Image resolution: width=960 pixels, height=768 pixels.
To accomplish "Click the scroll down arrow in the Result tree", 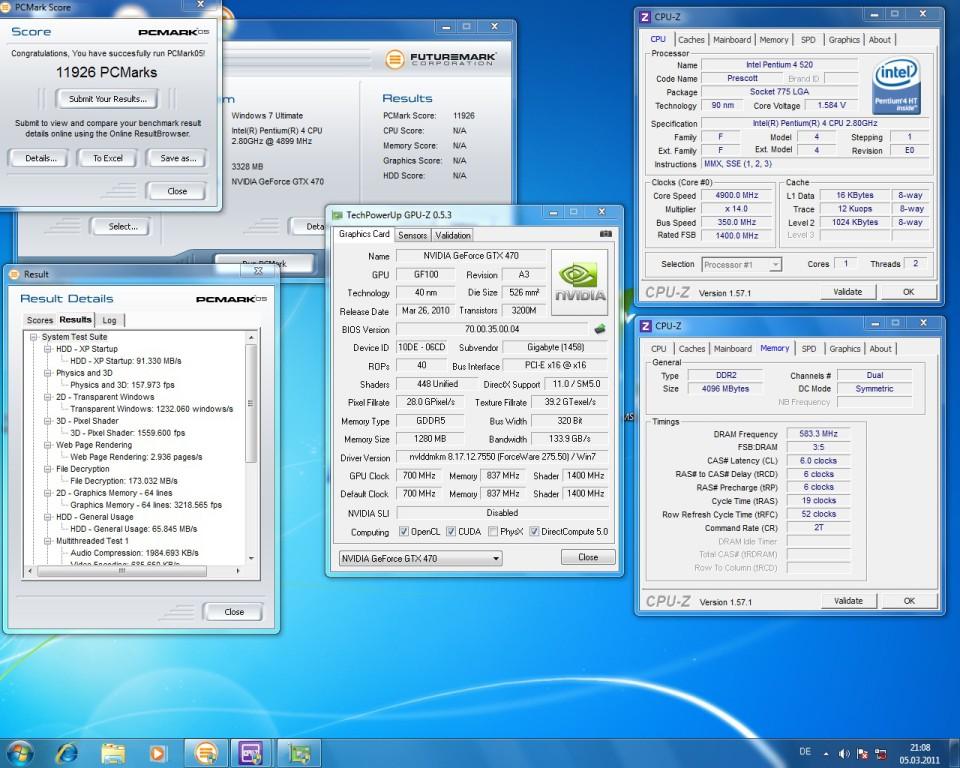I will (x=251, y=559).
